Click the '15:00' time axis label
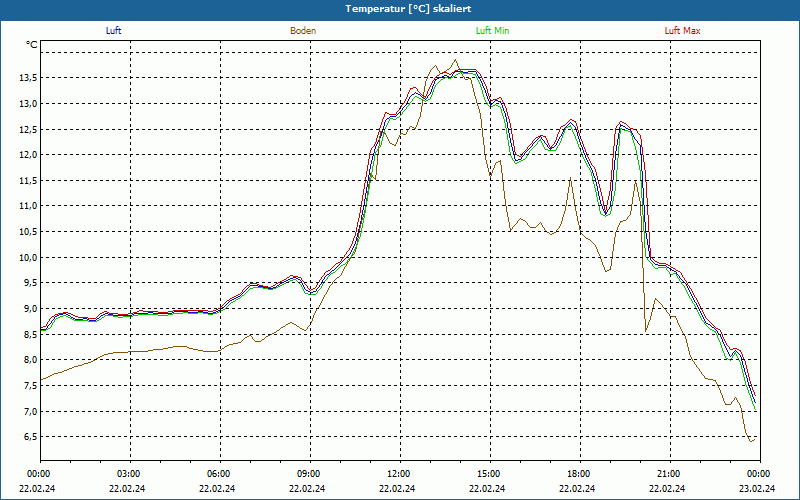 (490, 474)
